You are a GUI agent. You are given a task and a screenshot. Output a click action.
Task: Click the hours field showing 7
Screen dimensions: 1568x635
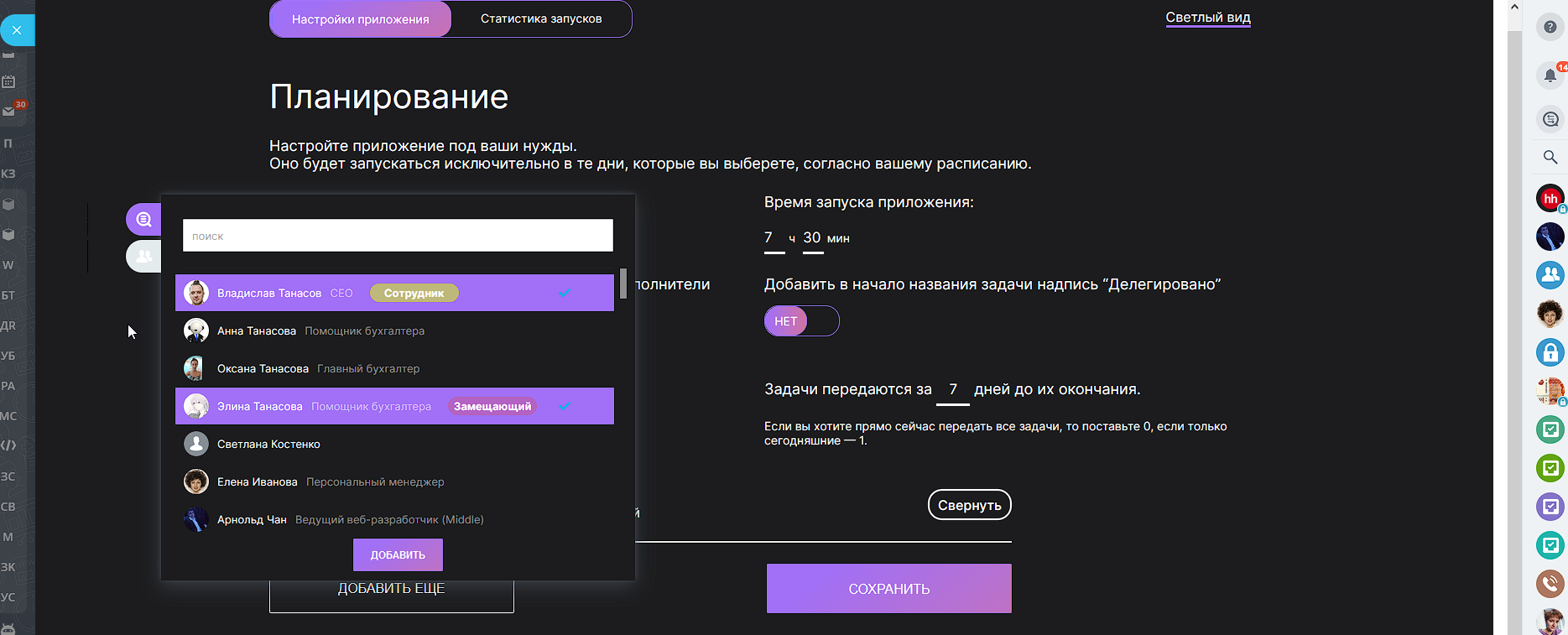pyautogui.click(x=774, y=238)
